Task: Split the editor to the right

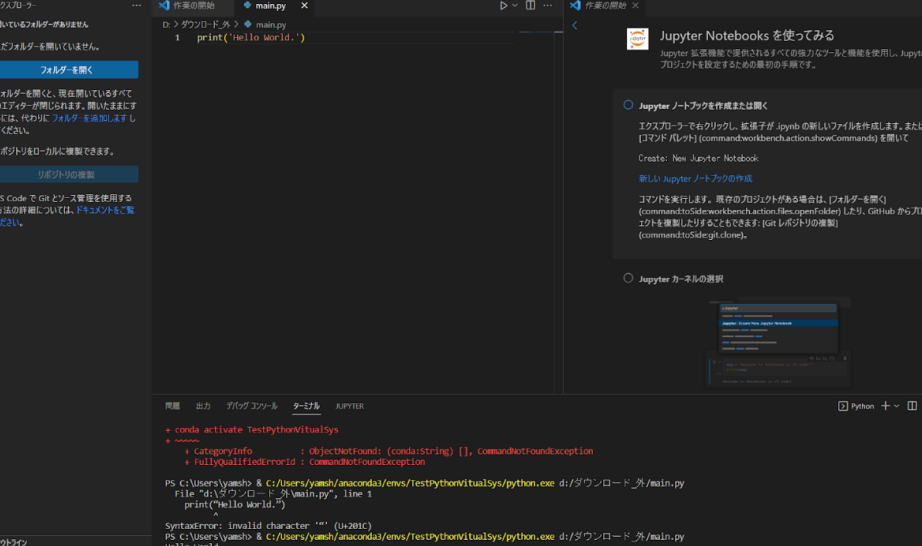Action: (x=531, y=6)
